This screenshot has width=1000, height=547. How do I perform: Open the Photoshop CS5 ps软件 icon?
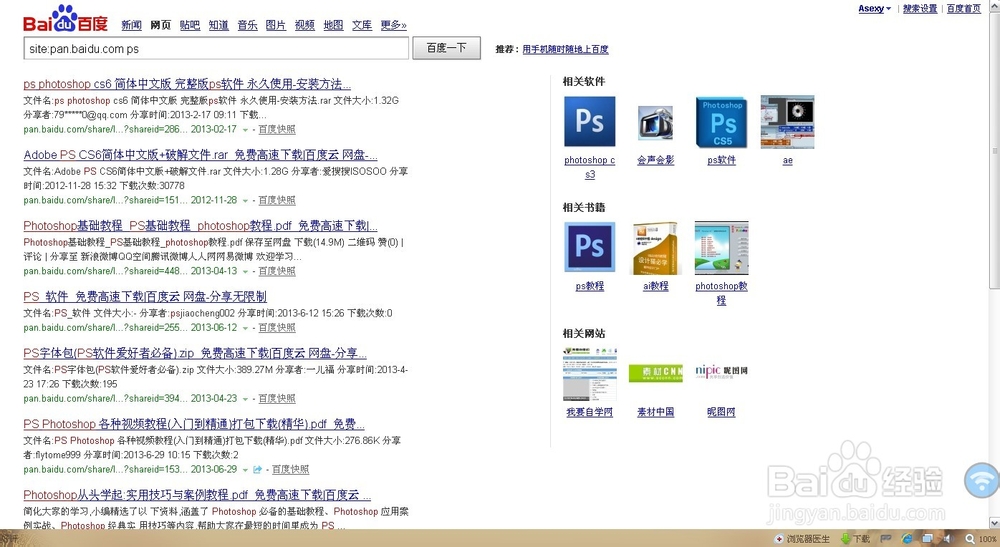point(721,122)
